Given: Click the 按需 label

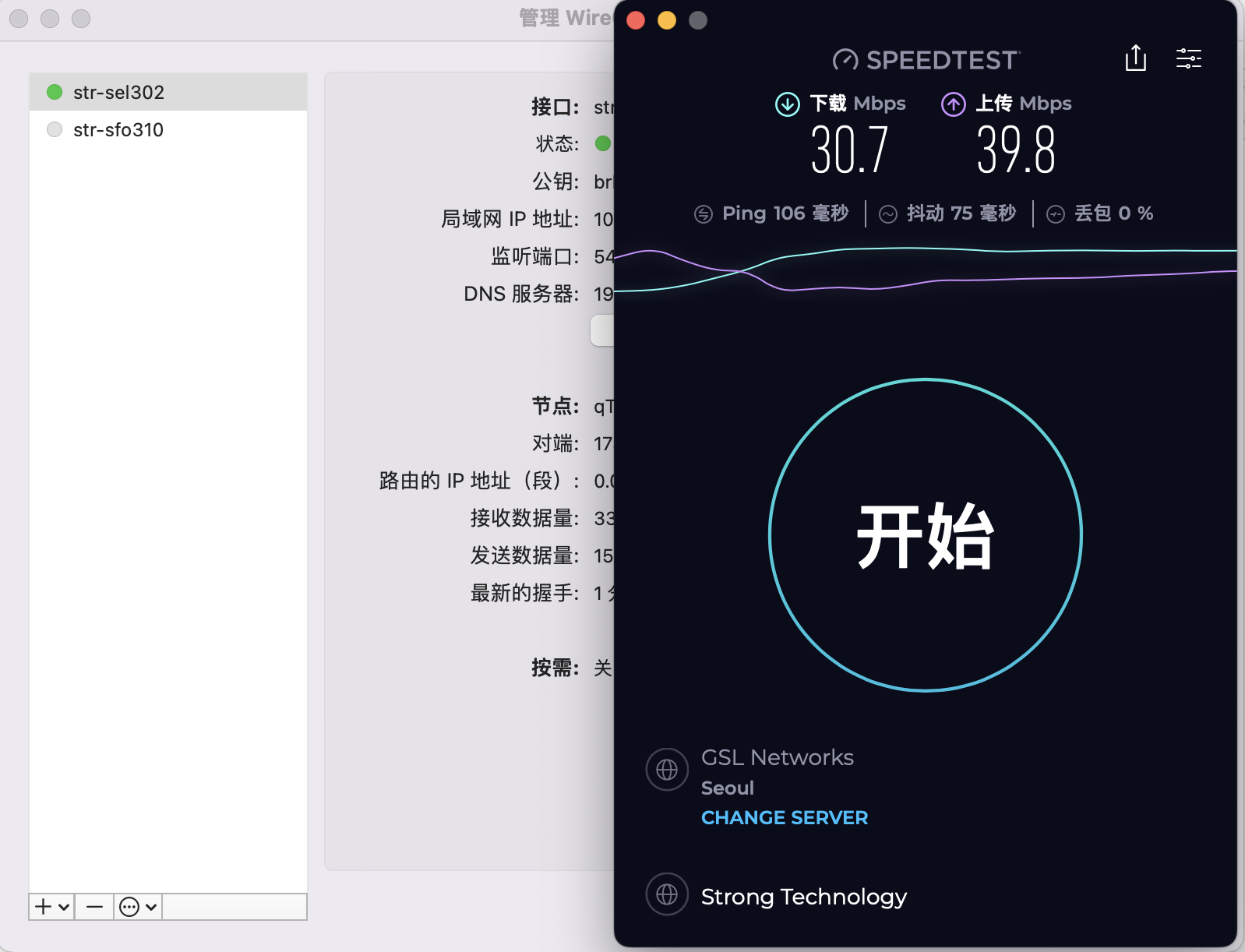Looking at the screenshot, I should coord(555,668).
